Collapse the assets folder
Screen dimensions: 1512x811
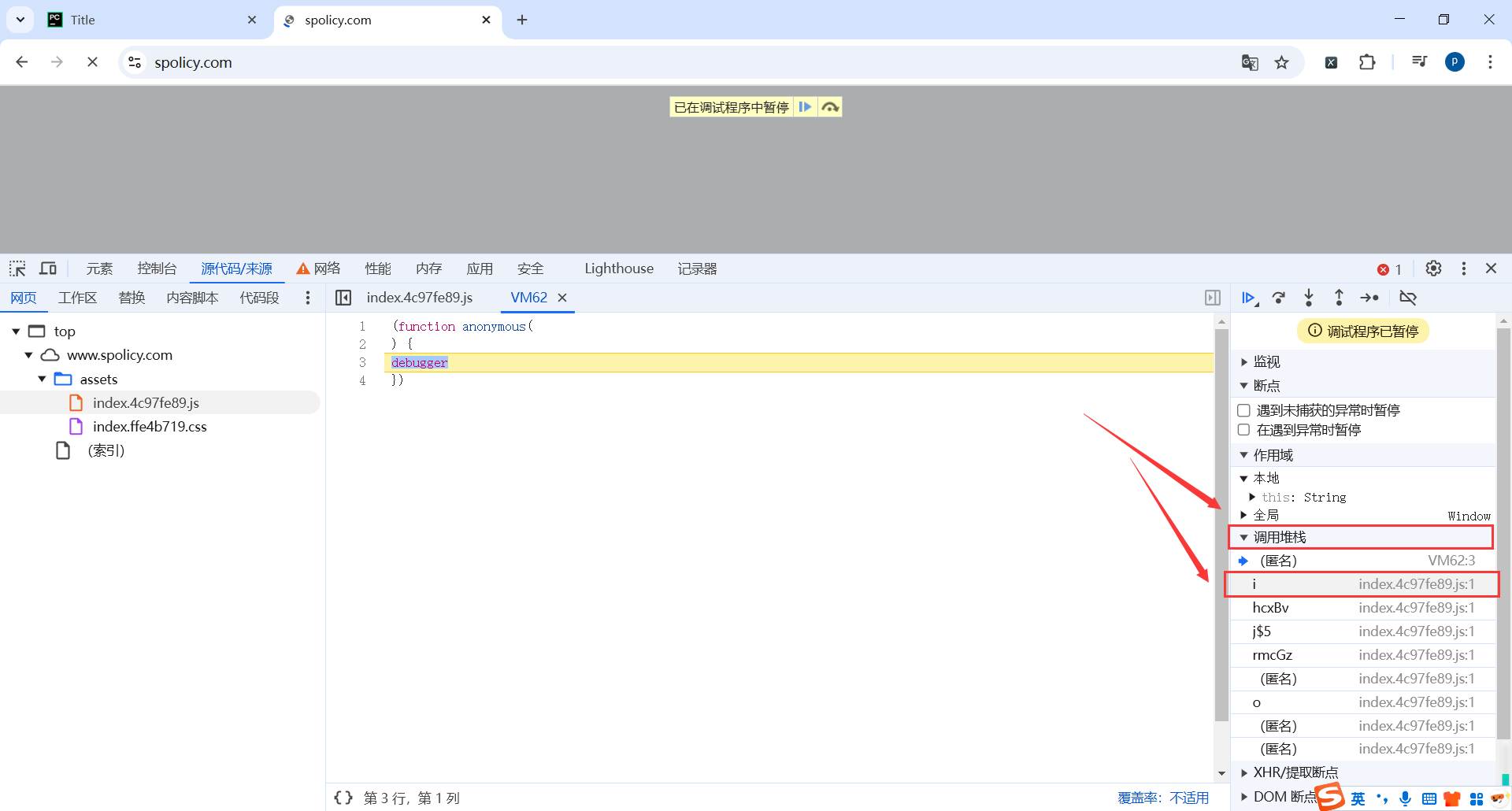(x=43, y=380)
